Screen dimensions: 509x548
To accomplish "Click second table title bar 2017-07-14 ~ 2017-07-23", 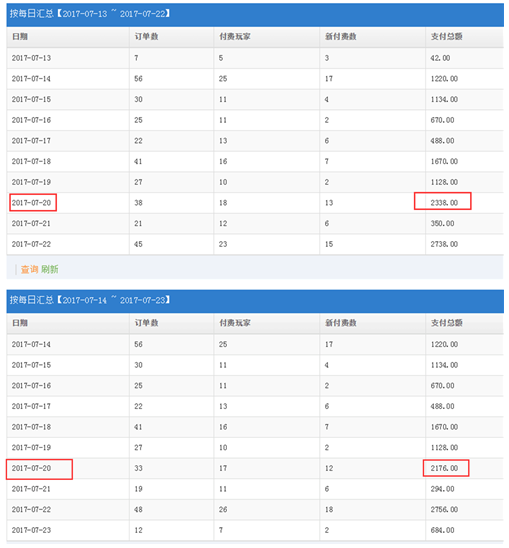I will (255, 301).
